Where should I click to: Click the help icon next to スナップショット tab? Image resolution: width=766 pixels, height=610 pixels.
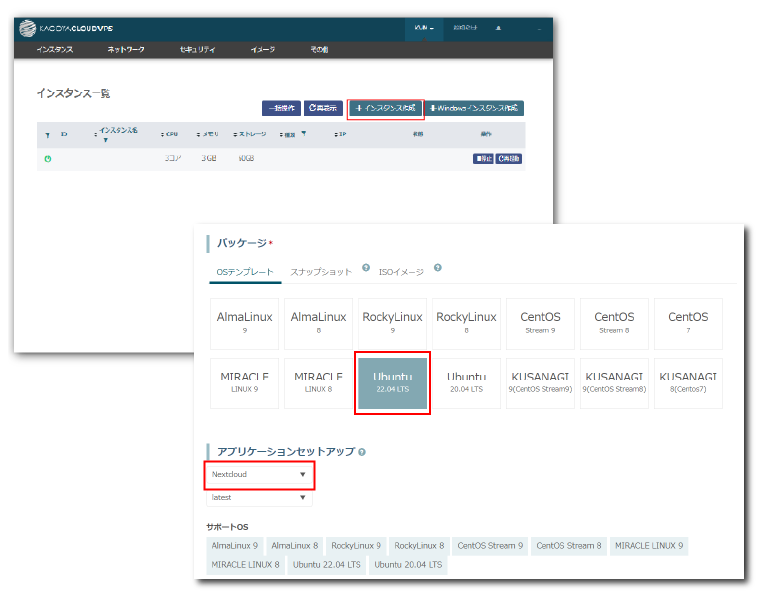366,268
